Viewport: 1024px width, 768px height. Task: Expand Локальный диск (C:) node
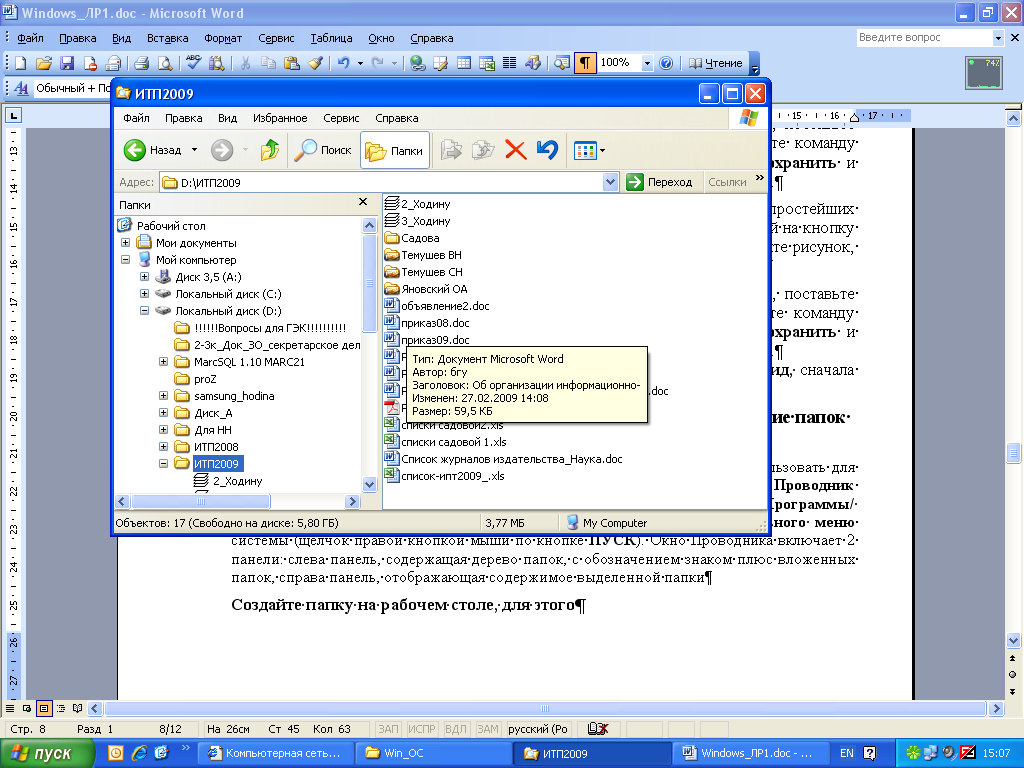click(x=144, y=294)
